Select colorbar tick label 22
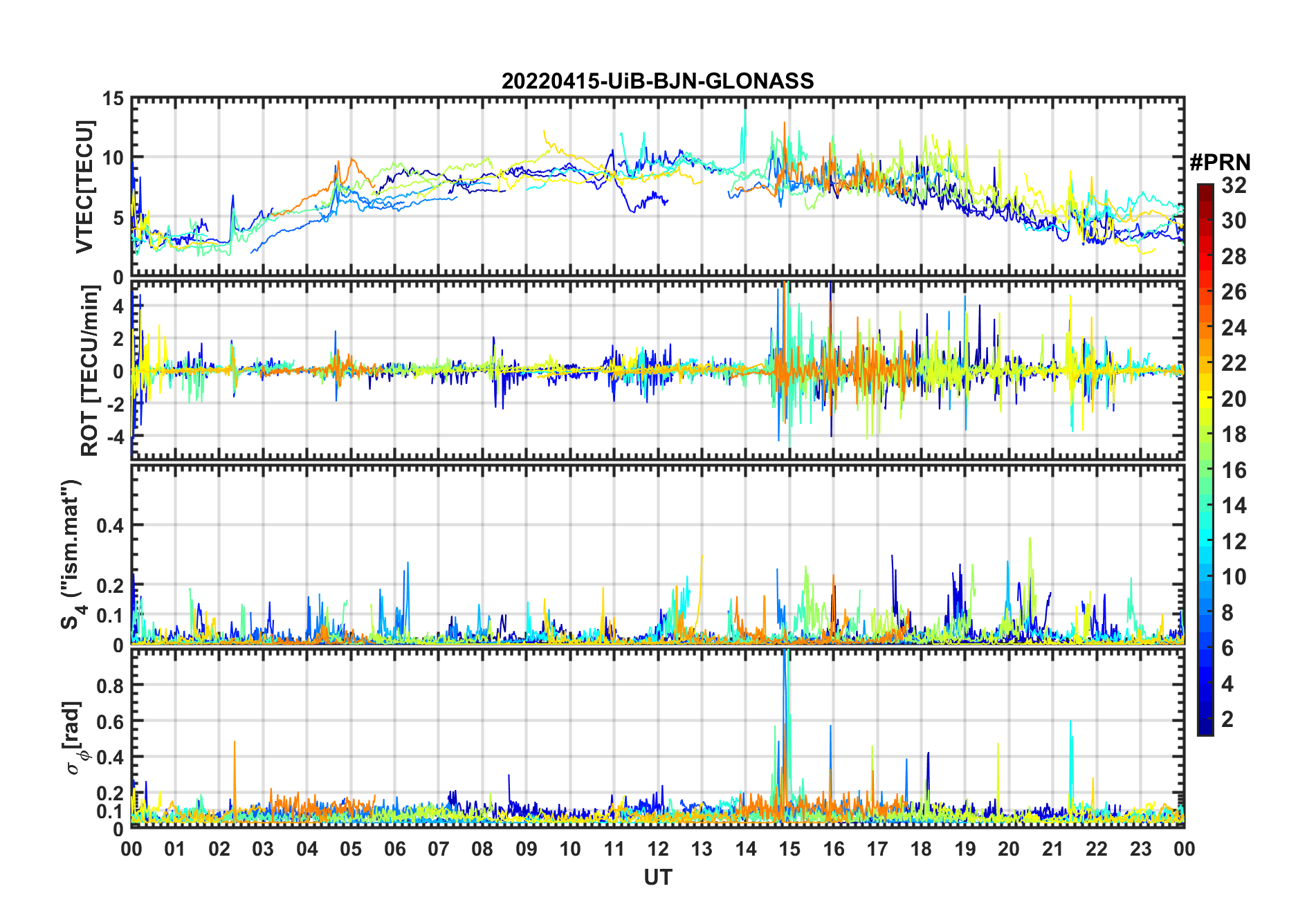This screenshot has height=920, width=1316. pos(1234,363)
